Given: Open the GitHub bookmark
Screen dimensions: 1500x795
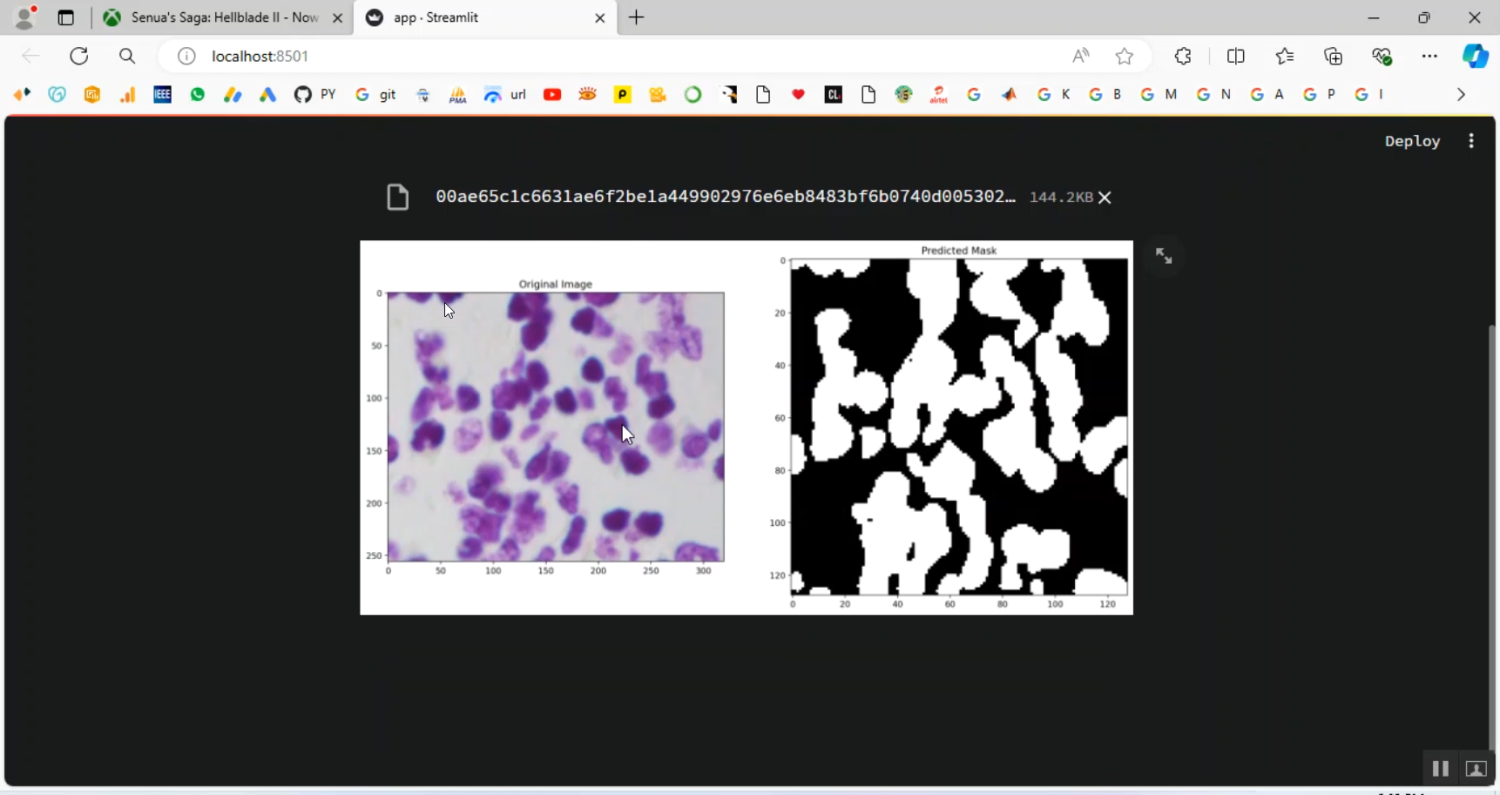Looking at the screenshot, I should pyautogui.click(x=300, y=94).
